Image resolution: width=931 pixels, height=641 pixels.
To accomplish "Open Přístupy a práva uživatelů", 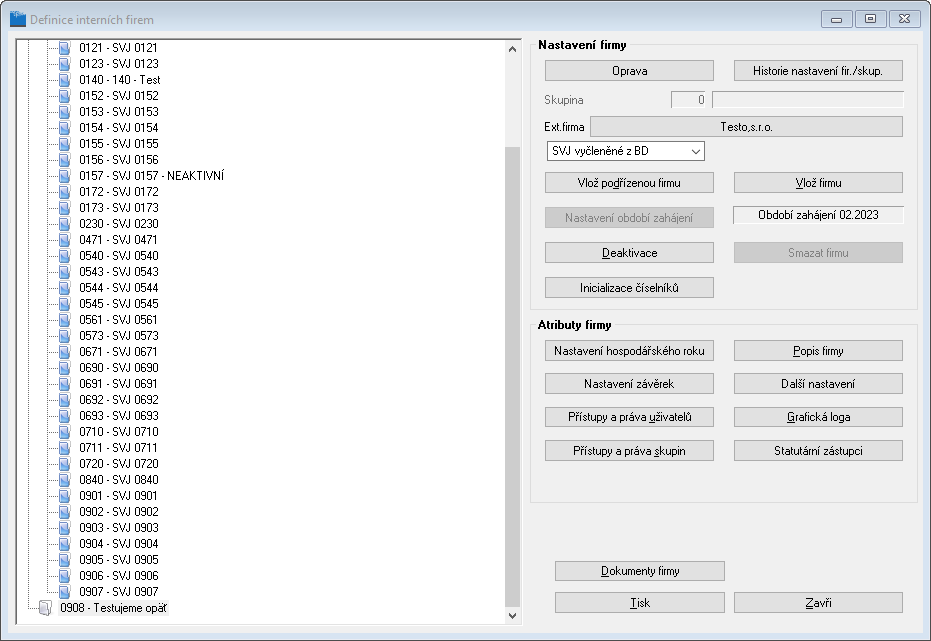I will pyautogui.click(x=629, y=417).
